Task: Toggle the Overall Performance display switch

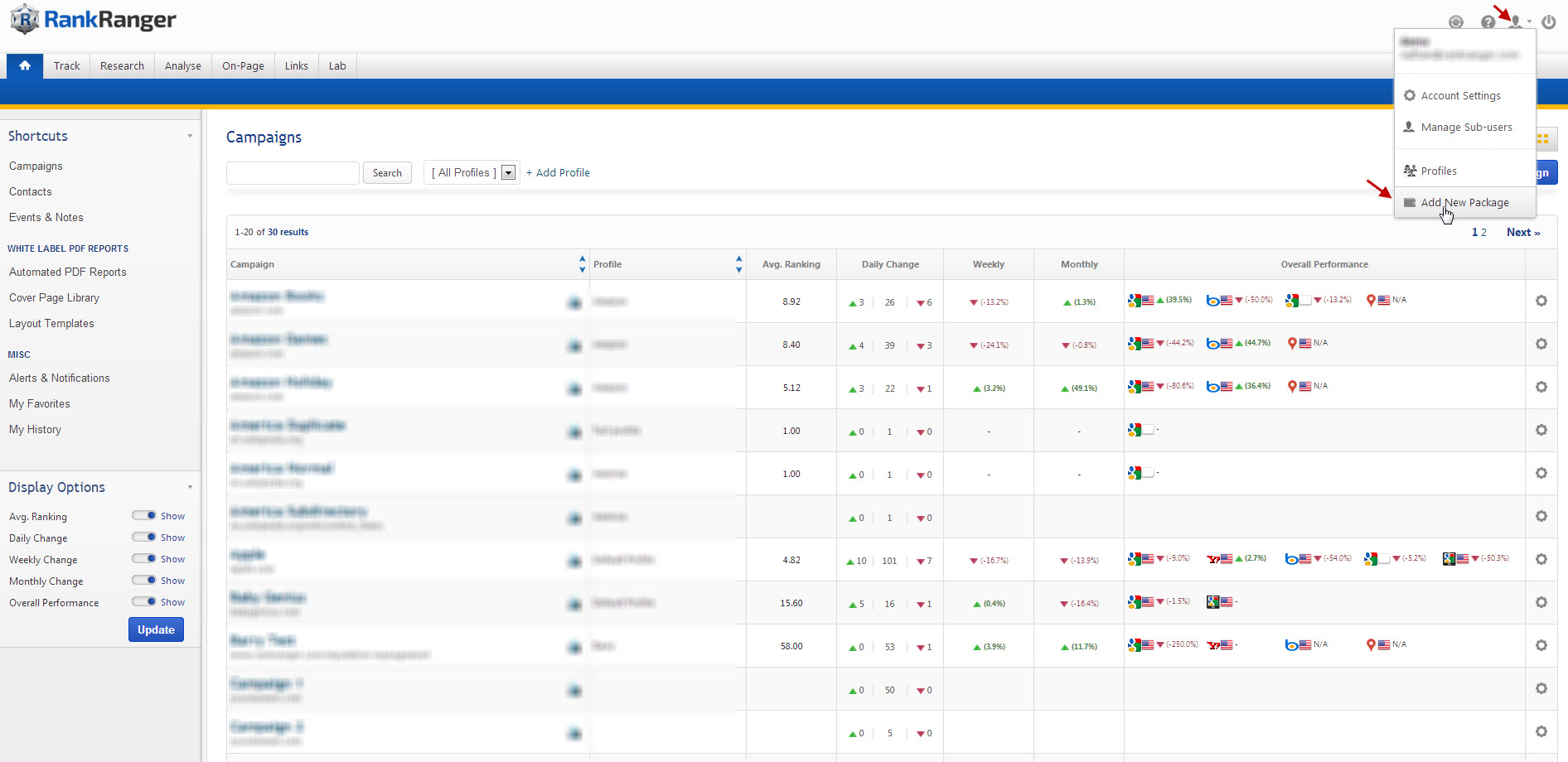Action: pos(144,601)
